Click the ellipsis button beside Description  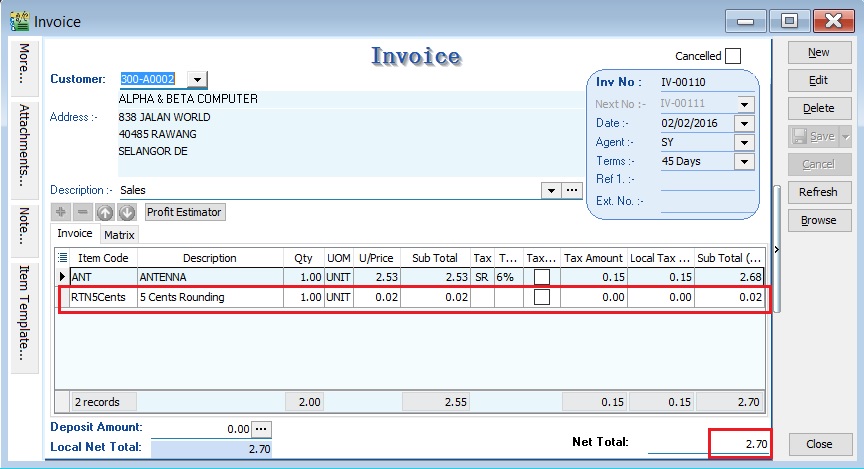(x=572, y=190)
